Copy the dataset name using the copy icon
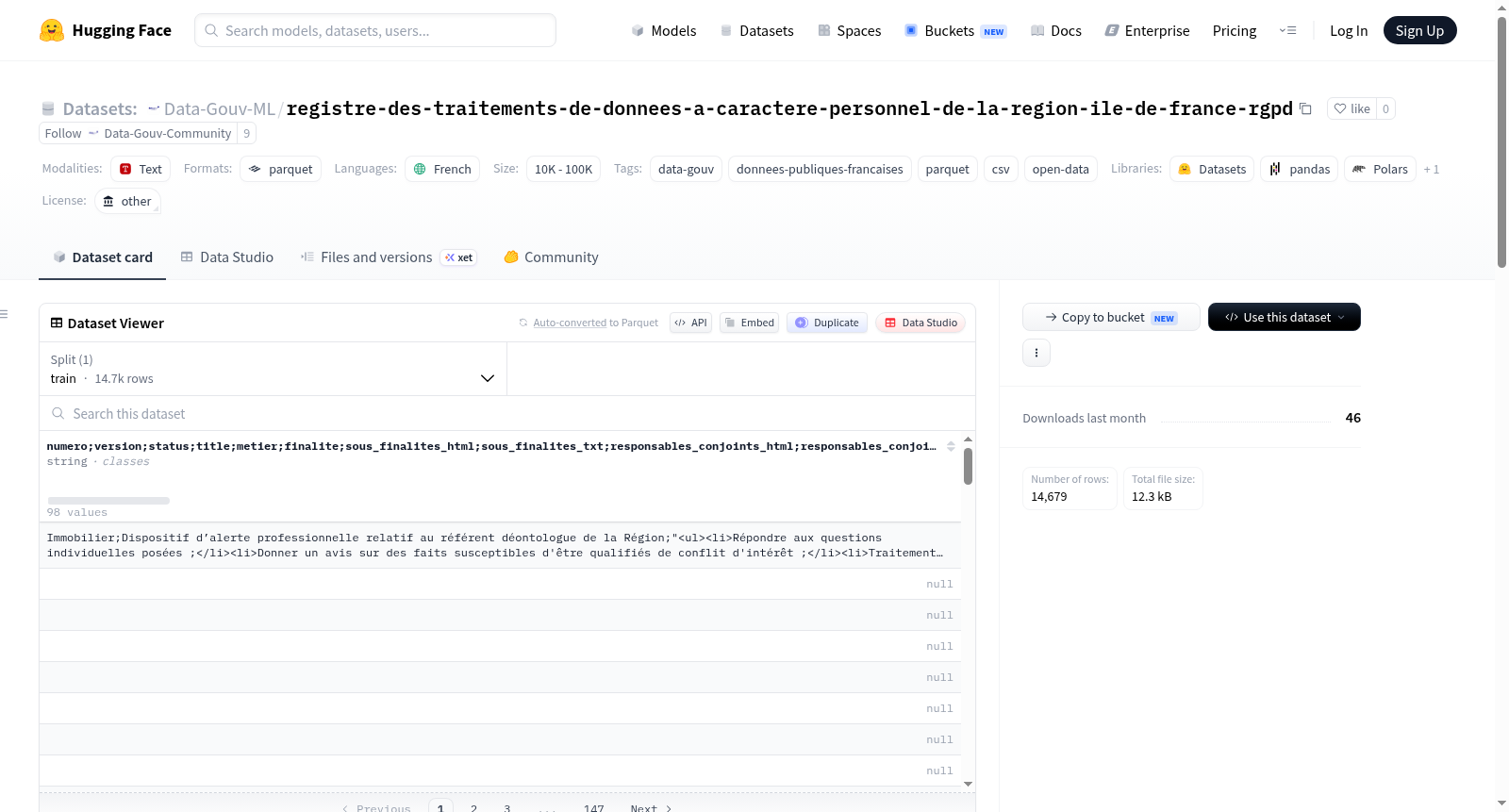 1305,108
